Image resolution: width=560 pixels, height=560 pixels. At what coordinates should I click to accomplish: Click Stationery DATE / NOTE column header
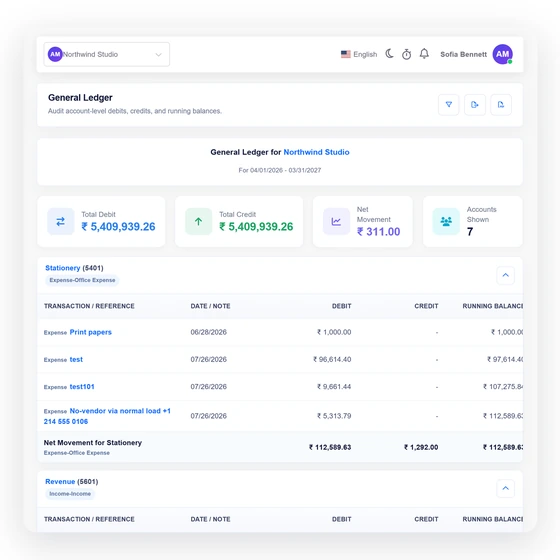point(210,306)
